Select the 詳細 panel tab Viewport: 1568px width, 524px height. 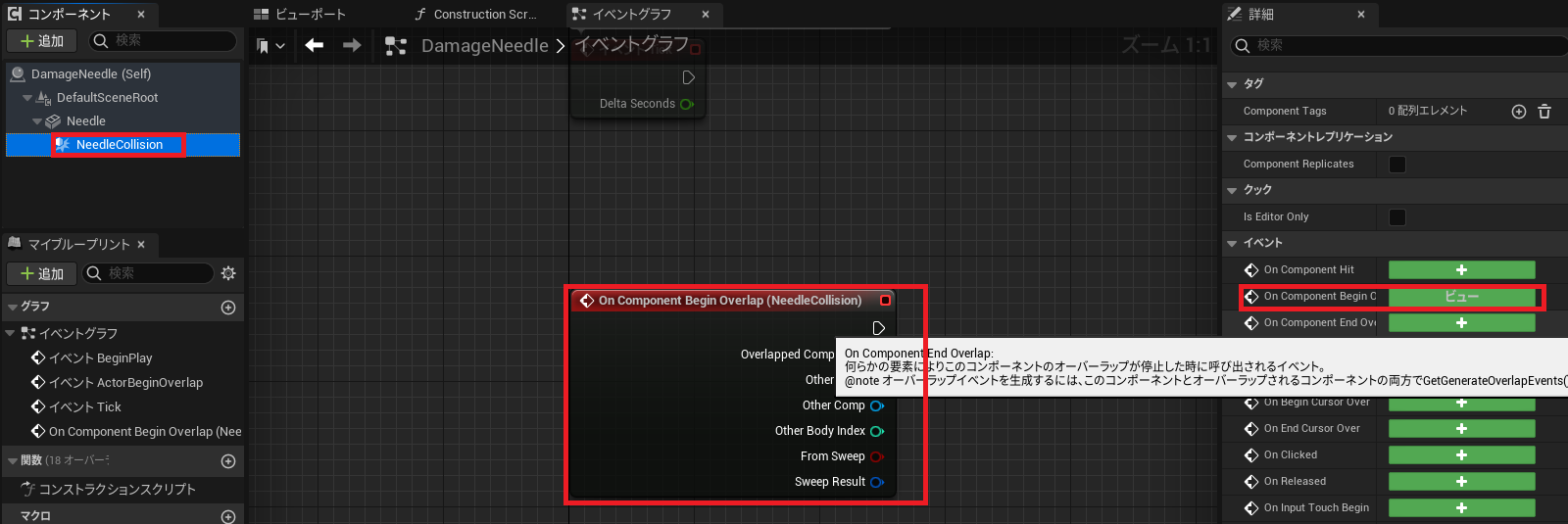tap(1261, 14)
